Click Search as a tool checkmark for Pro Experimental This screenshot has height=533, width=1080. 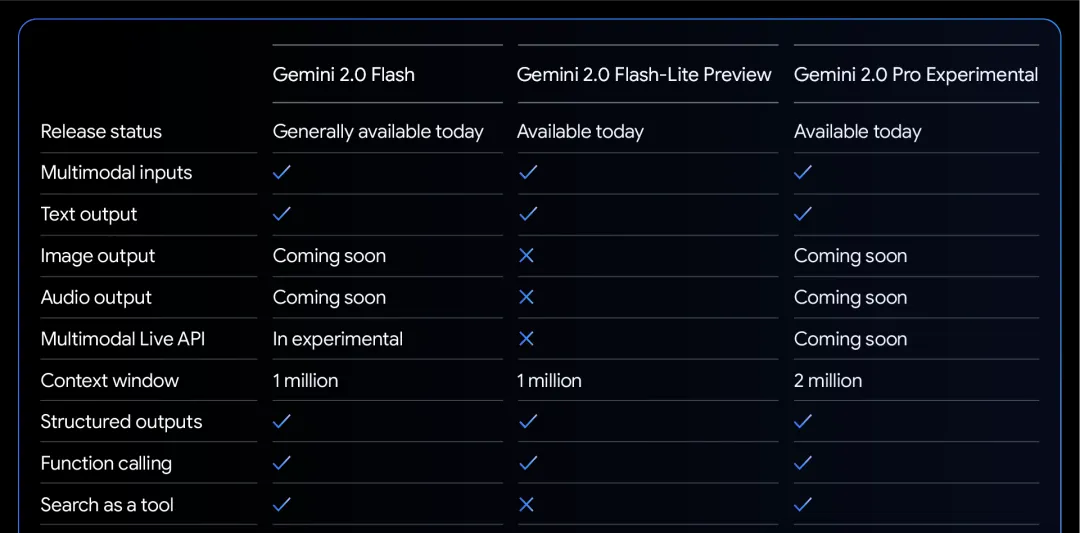tap(803, 505)
